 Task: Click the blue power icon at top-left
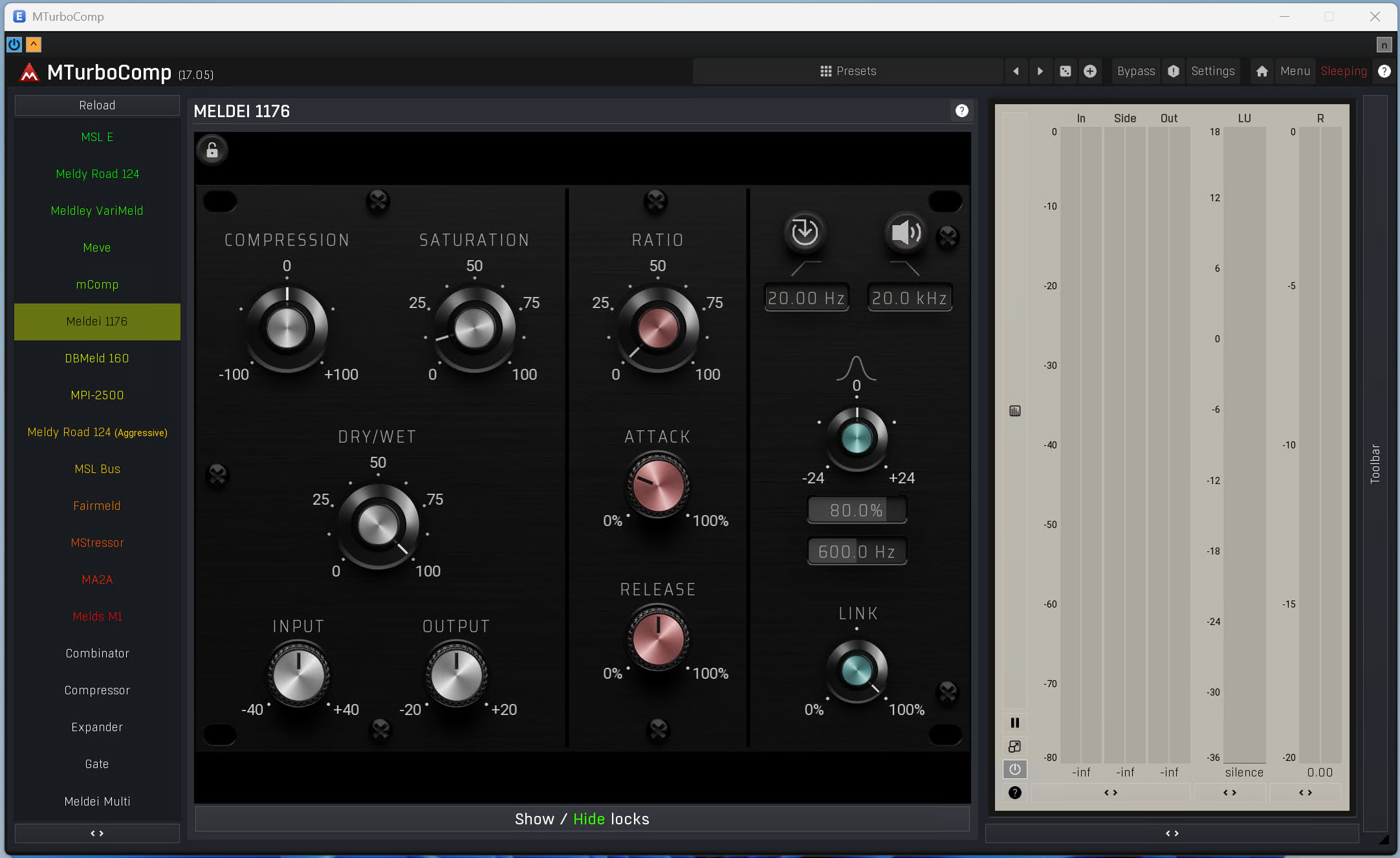point(14,44)
